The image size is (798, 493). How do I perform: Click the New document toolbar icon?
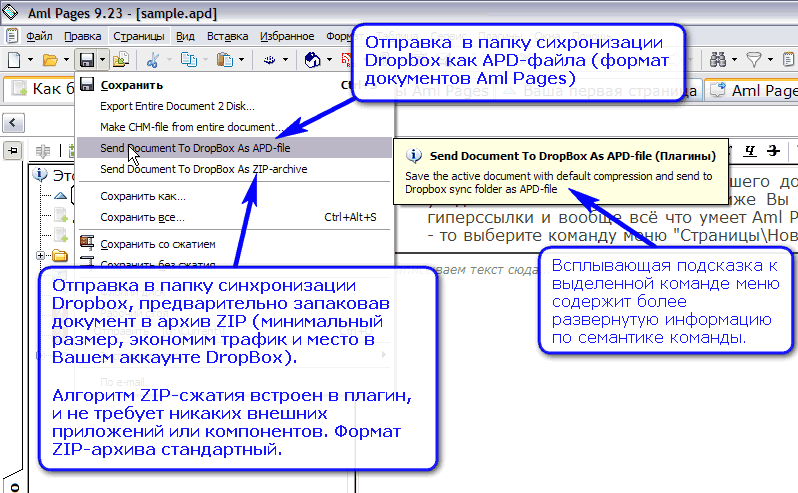[x=14, y=60]
